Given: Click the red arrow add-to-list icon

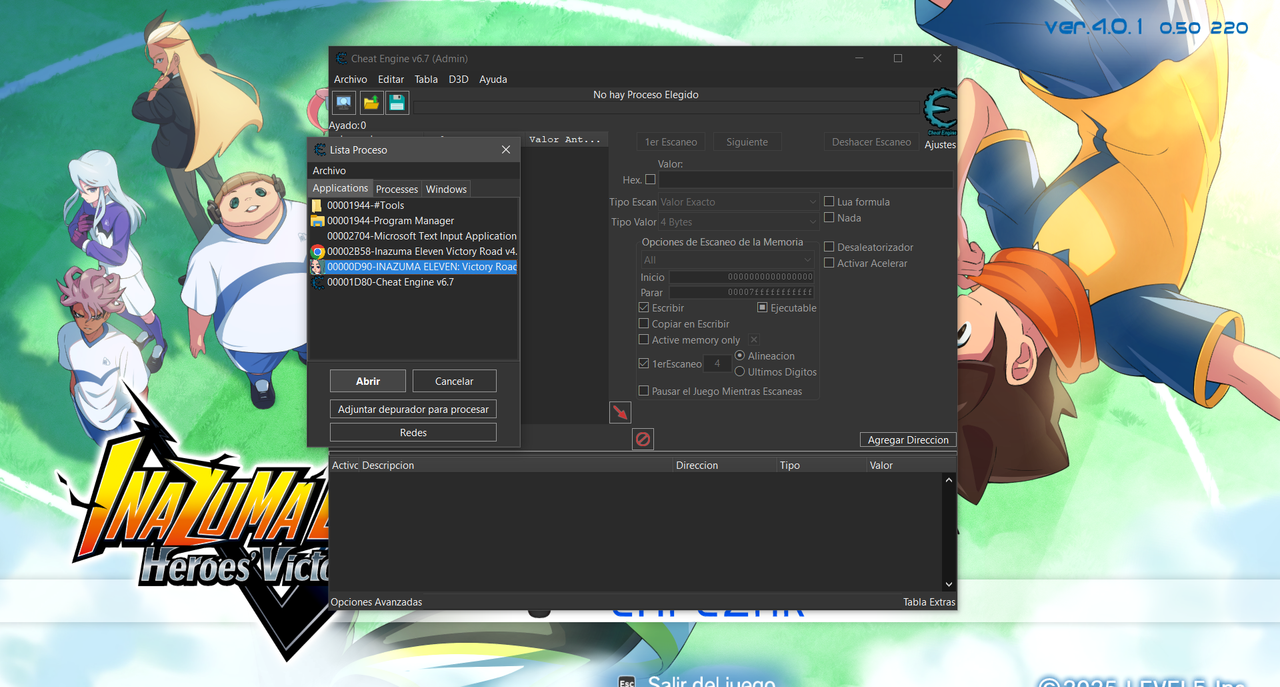Looking at the screenshot, I should (620, 412).
